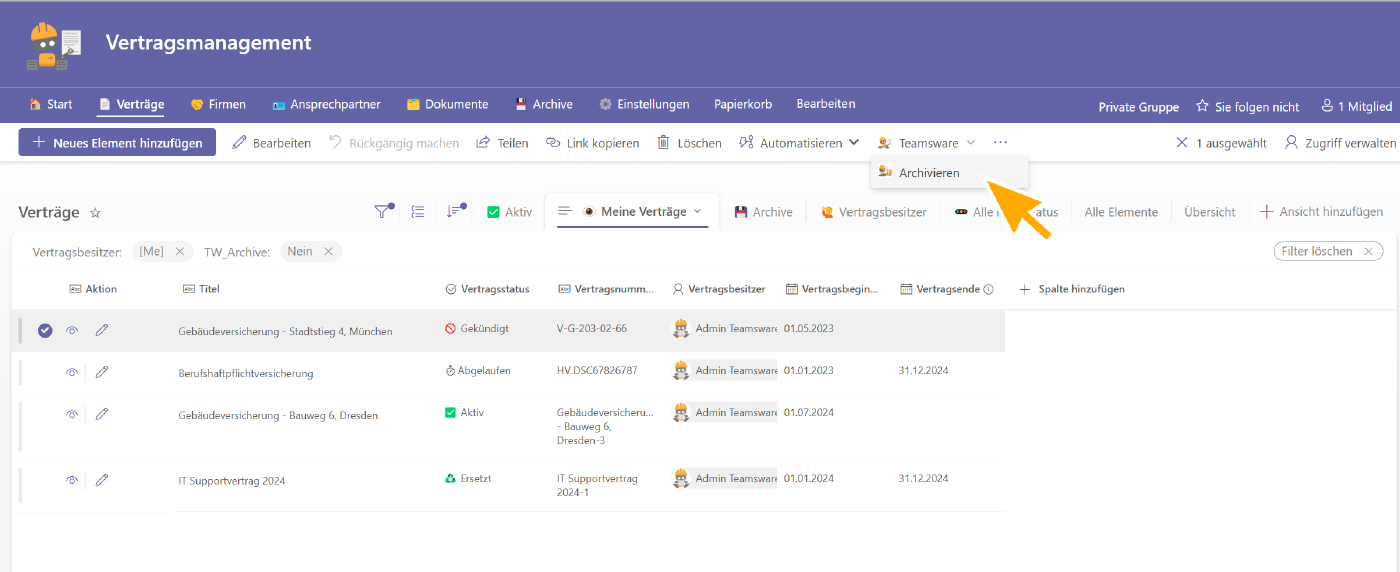Click the group-by list icon
This screenshot has width=1400, height=572.
tap(418, 211)
